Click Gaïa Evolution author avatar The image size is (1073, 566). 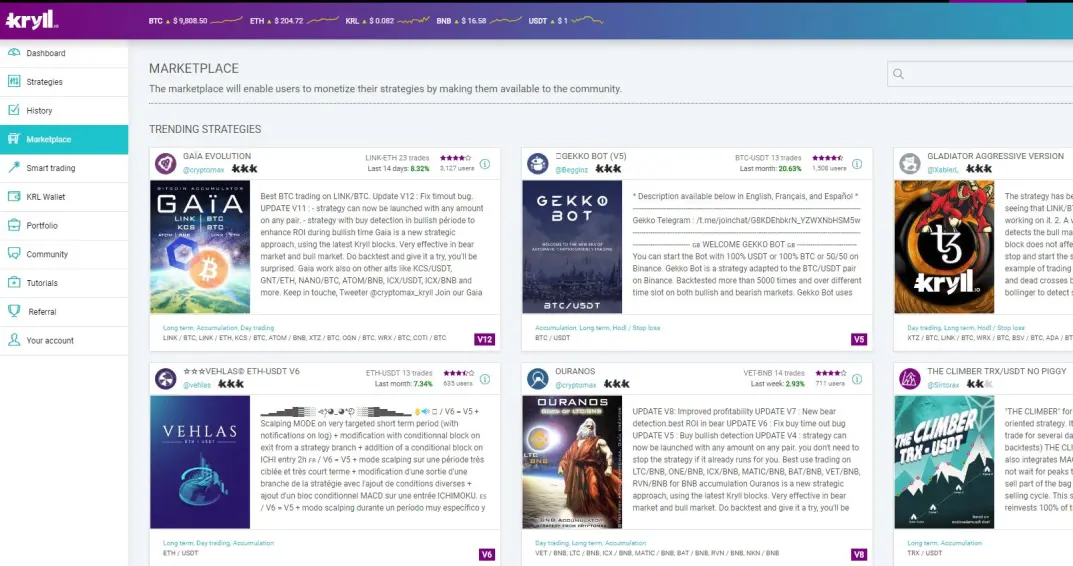(x=166, y=164)
